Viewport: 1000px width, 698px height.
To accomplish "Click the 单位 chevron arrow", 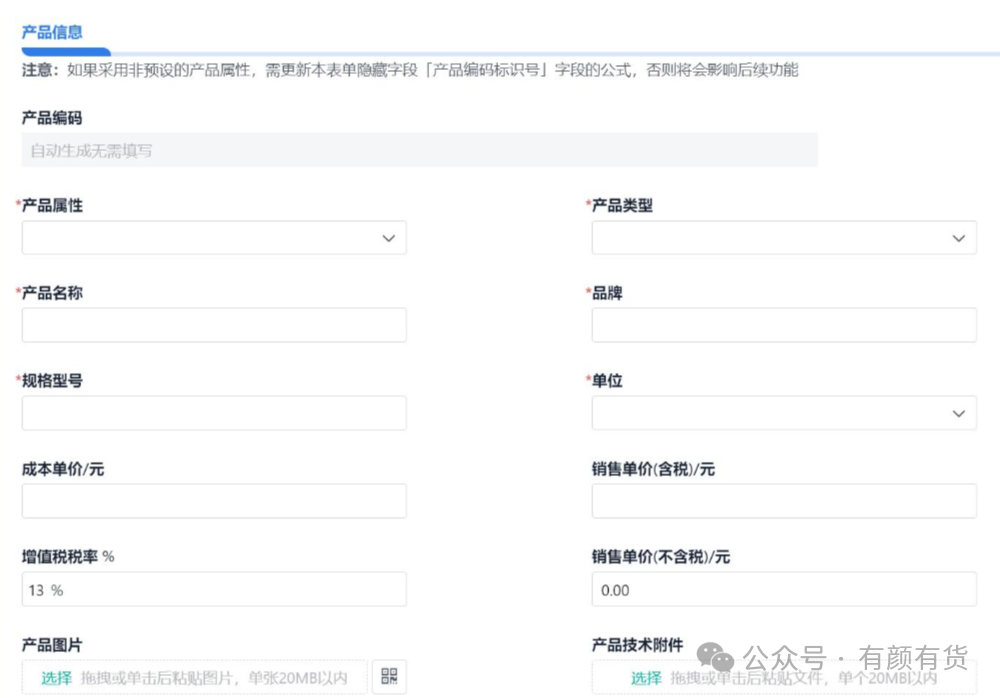I will coord(958,413).
